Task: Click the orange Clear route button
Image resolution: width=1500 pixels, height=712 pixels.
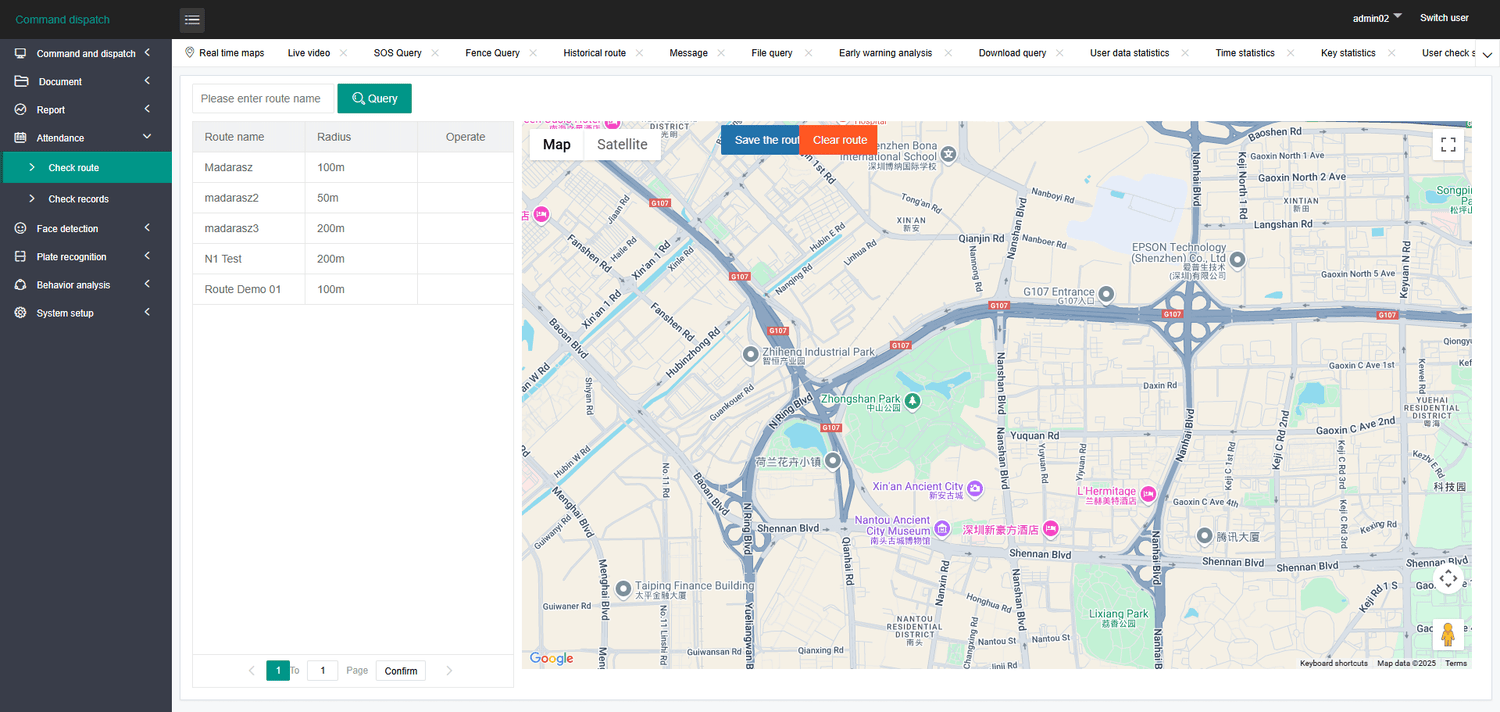Action: click(839, 140)
